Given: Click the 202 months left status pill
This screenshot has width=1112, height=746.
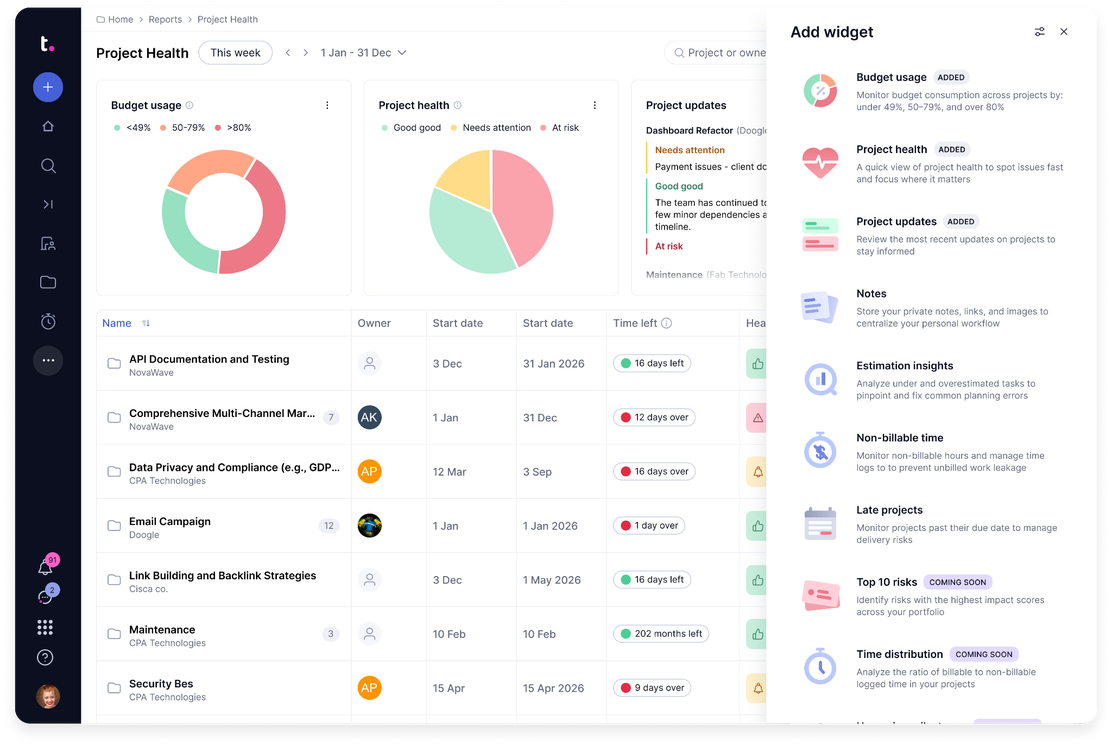Looking at the screenshot, I should pyautogui.click(x=661, y=634).
